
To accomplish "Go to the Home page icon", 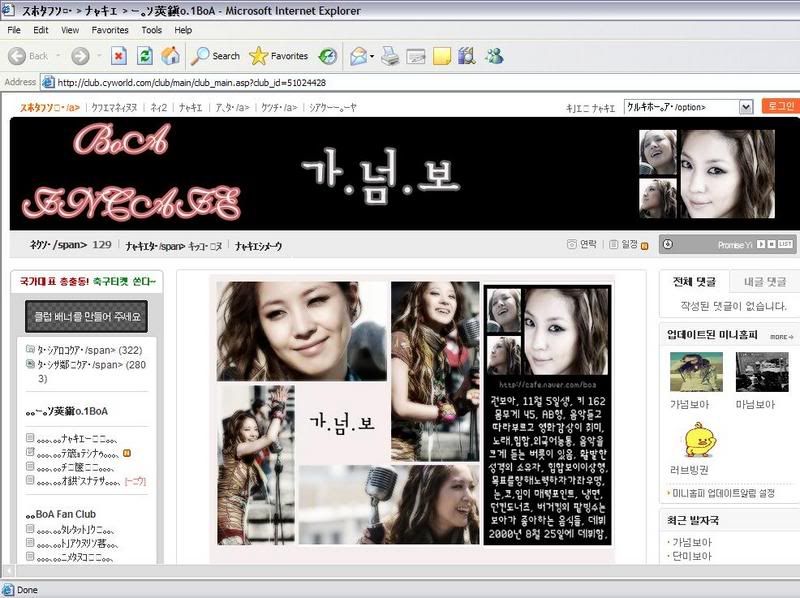I will 170,56.
